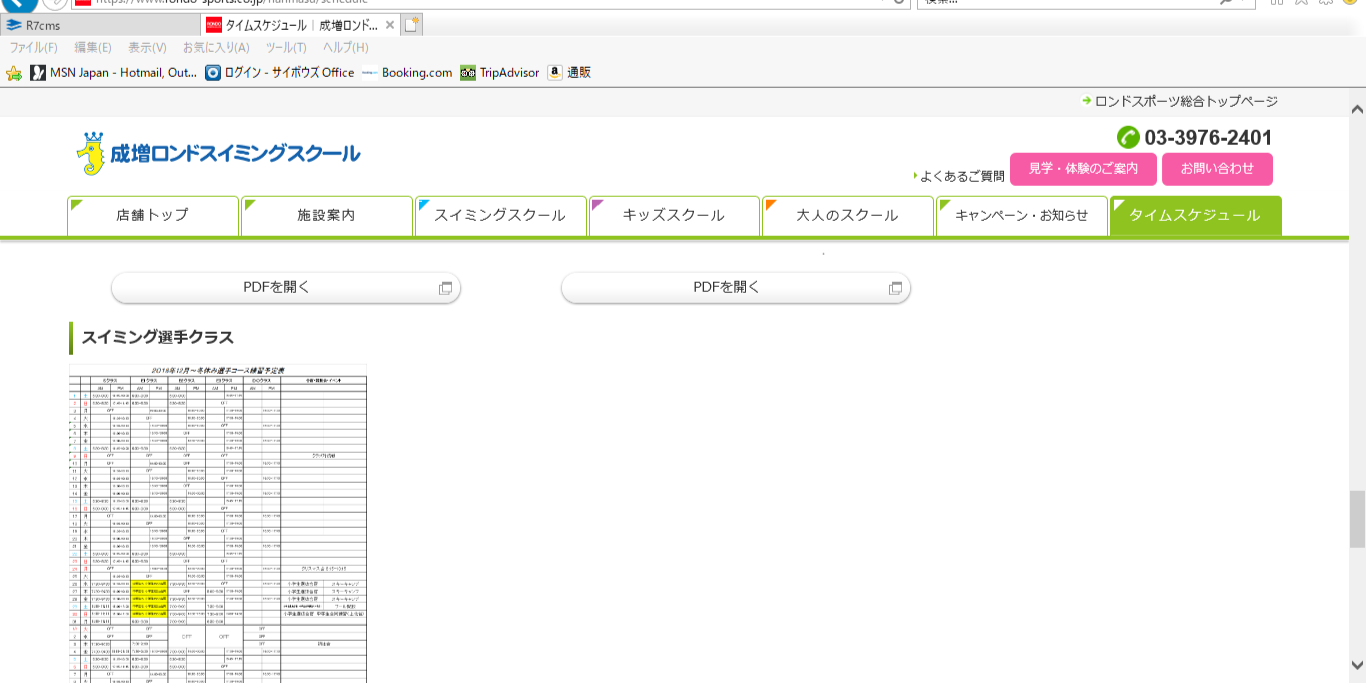Click the scroll down arrow on scrollbar

click(x=1357, y=665)
